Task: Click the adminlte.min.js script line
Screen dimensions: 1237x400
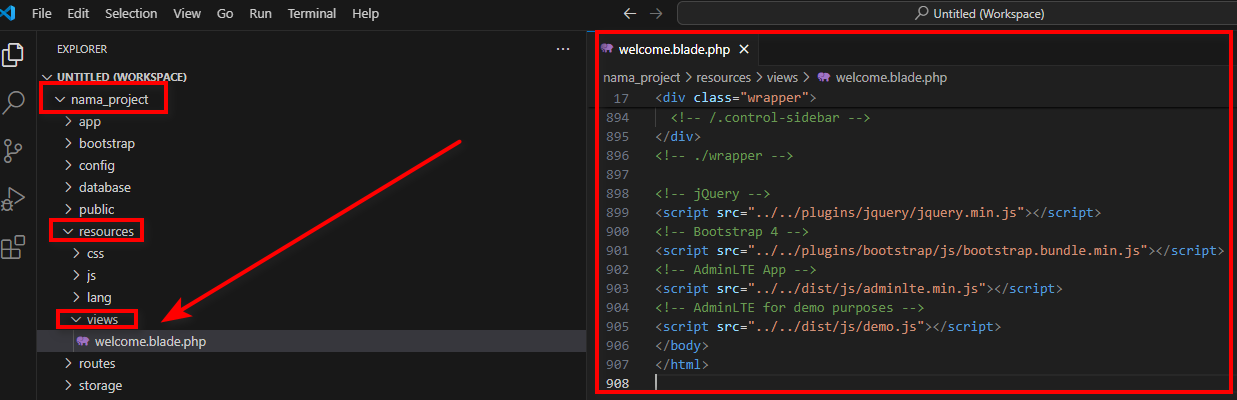Action: pos(859,289)
